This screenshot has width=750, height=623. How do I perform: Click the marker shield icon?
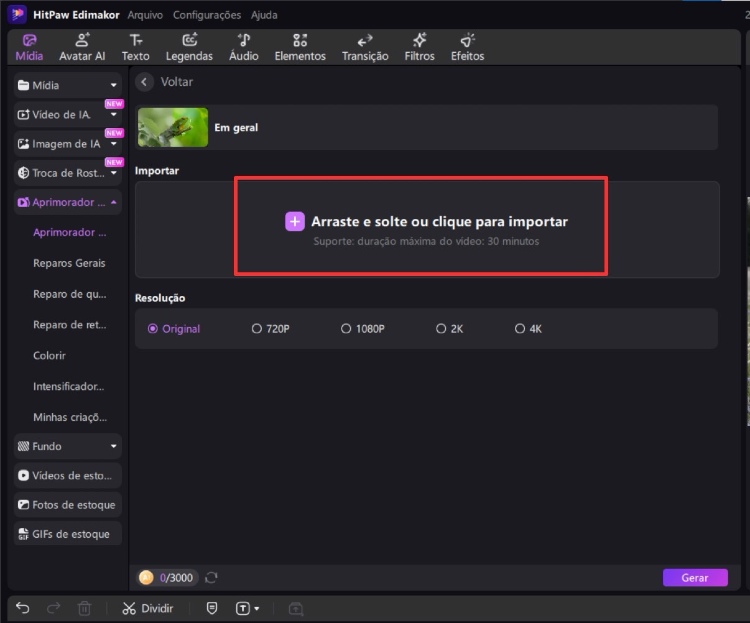pos(212,608)
